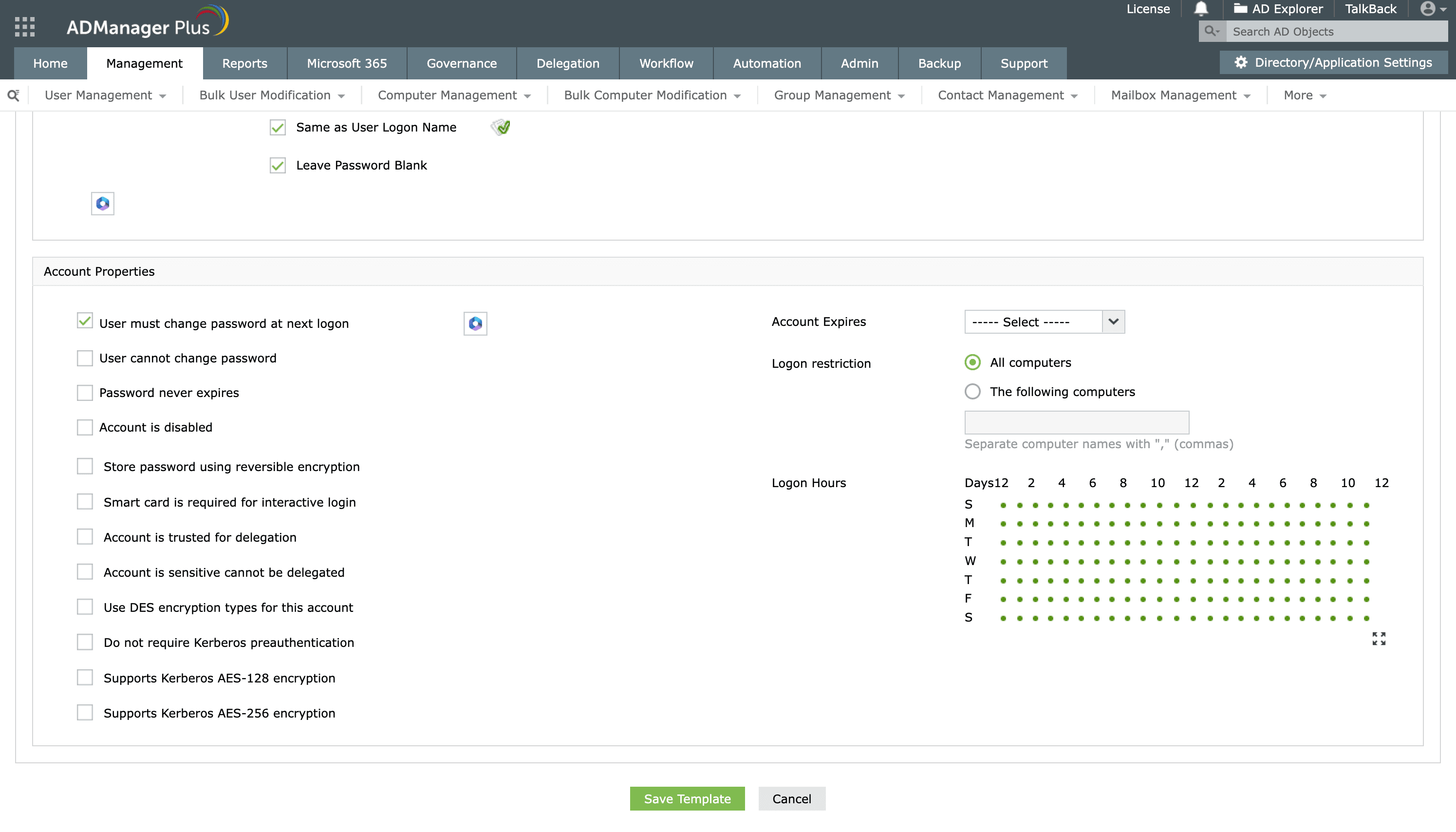The width and height of the screenshot is (1456, 832).
Task: Uncheck Leave Password Blank
Action: (278, 166)
